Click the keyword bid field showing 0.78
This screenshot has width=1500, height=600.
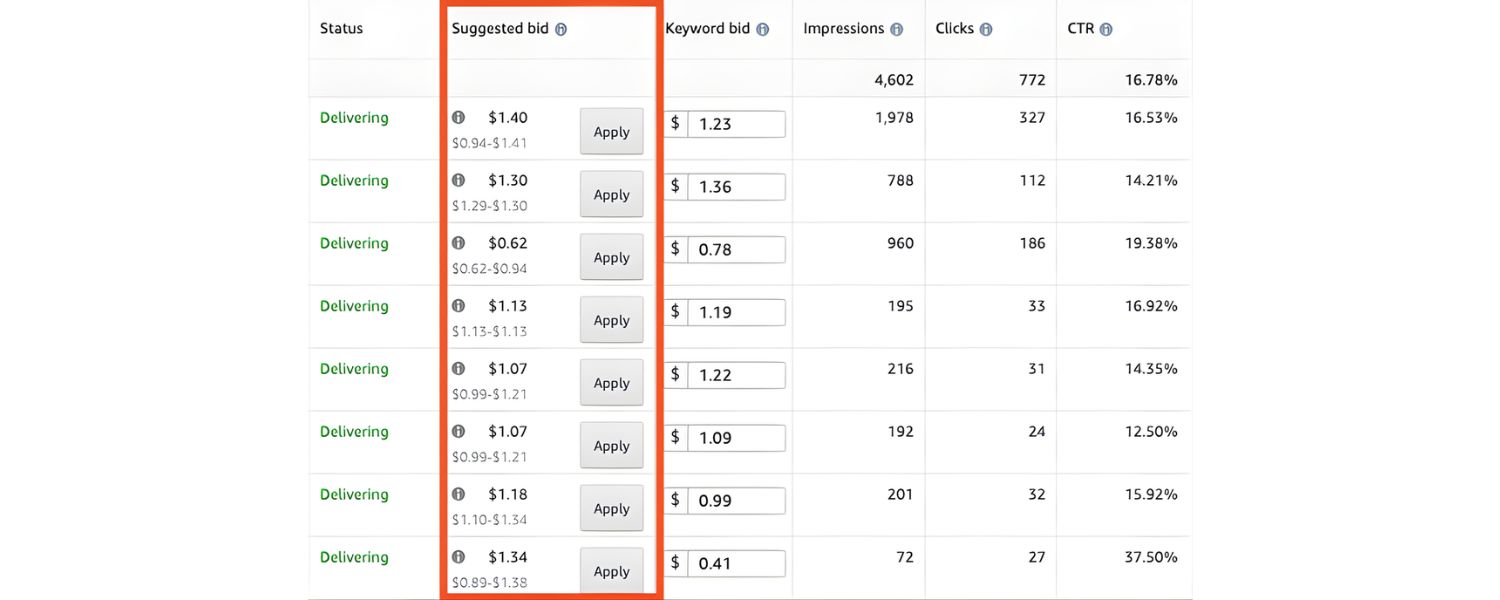736,249
